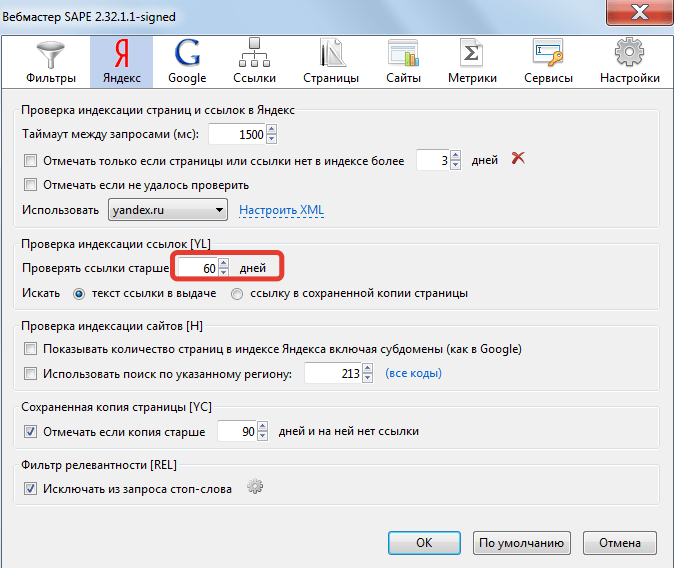This screenshot has height=568, width=674.
Task: Enable marking only if not indexed over days
Action: (x=31, y=161)
